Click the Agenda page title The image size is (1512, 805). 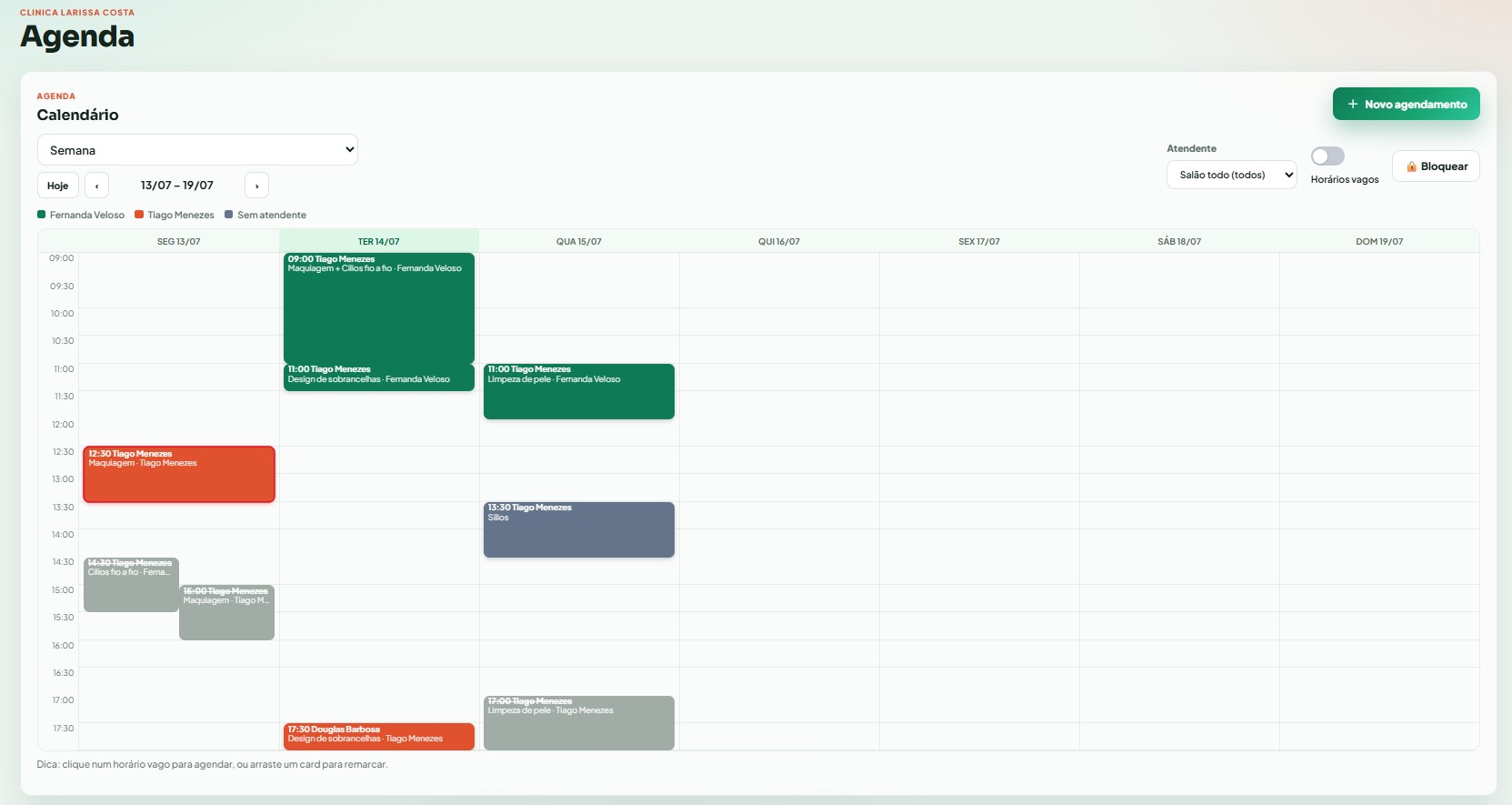(77, 36)
